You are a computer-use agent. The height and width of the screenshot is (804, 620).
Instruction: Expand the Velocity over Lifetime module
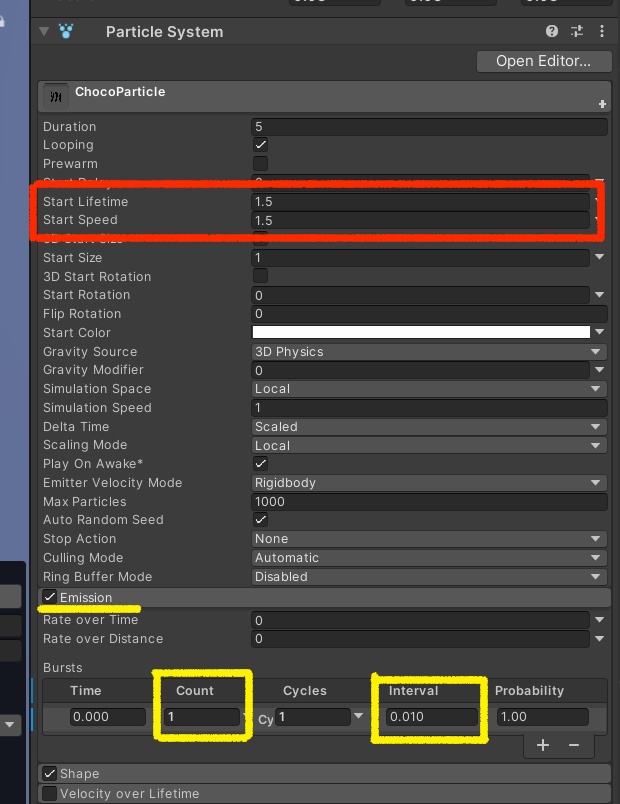(325, 794)
